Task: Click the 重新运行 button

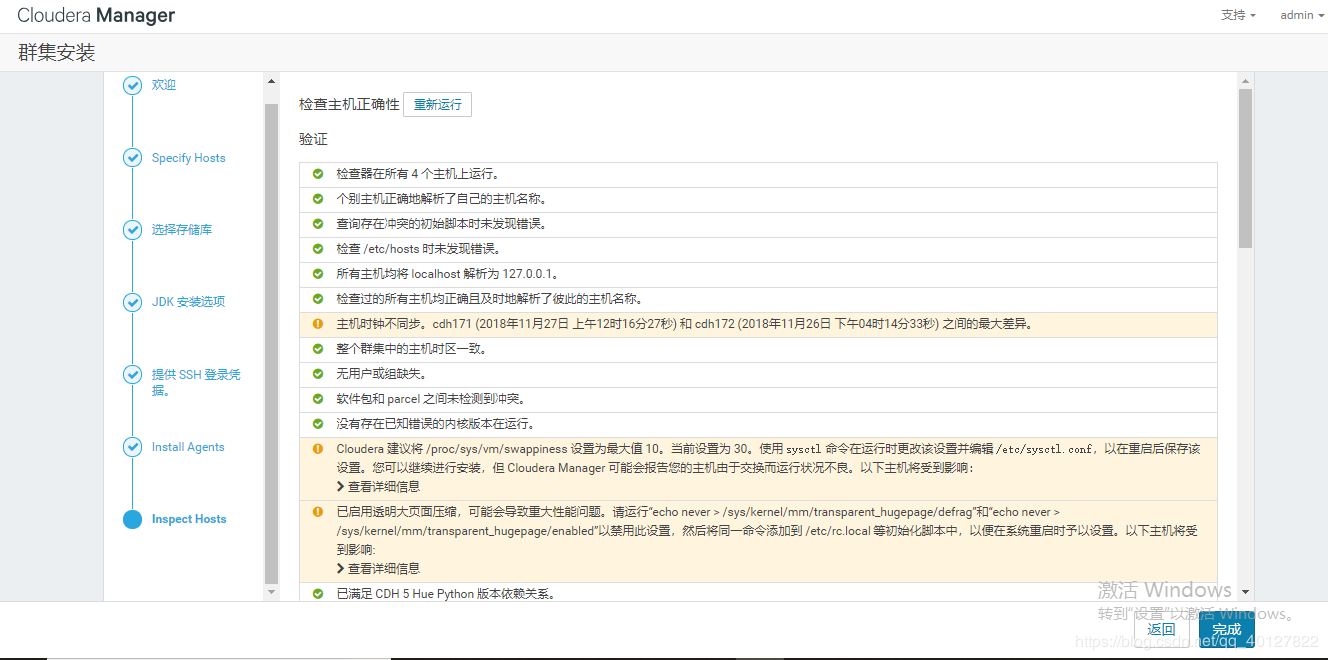Action: click(437, 105)
